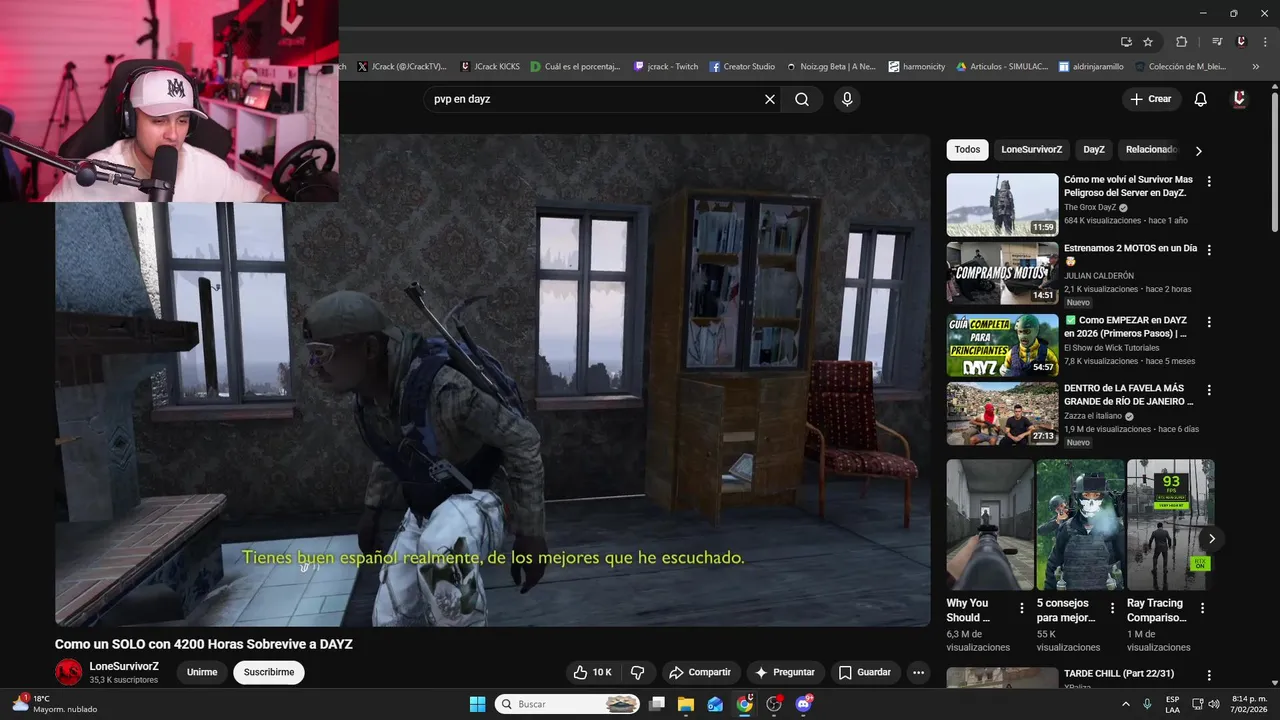Open 'COMPRAMOS MOTOS' video thumbnail
1280x720 pixels.
[1002, 273]
